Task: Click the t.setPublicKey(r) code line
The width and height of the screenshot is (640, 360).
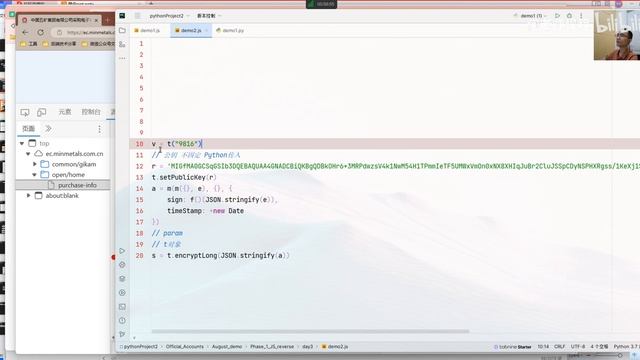Action: [x=184, y=178]
